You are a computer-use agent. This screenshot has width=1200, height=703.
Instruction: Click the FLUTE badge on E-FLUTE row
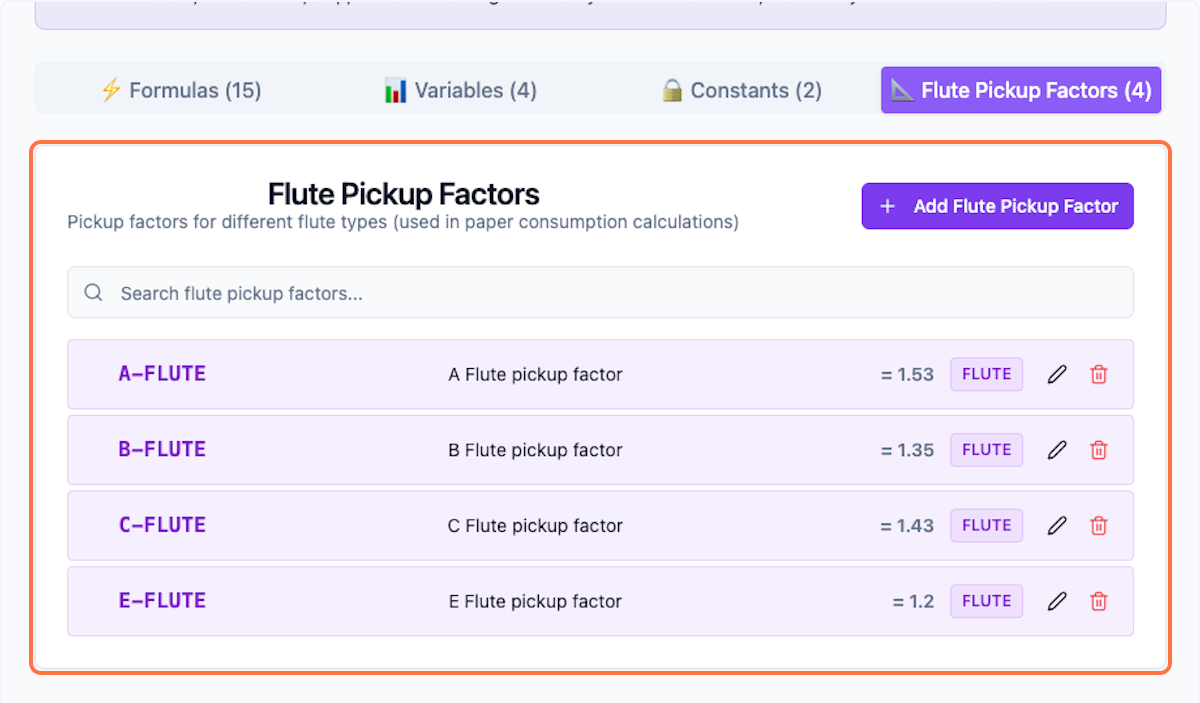click(x=986, y=601)
